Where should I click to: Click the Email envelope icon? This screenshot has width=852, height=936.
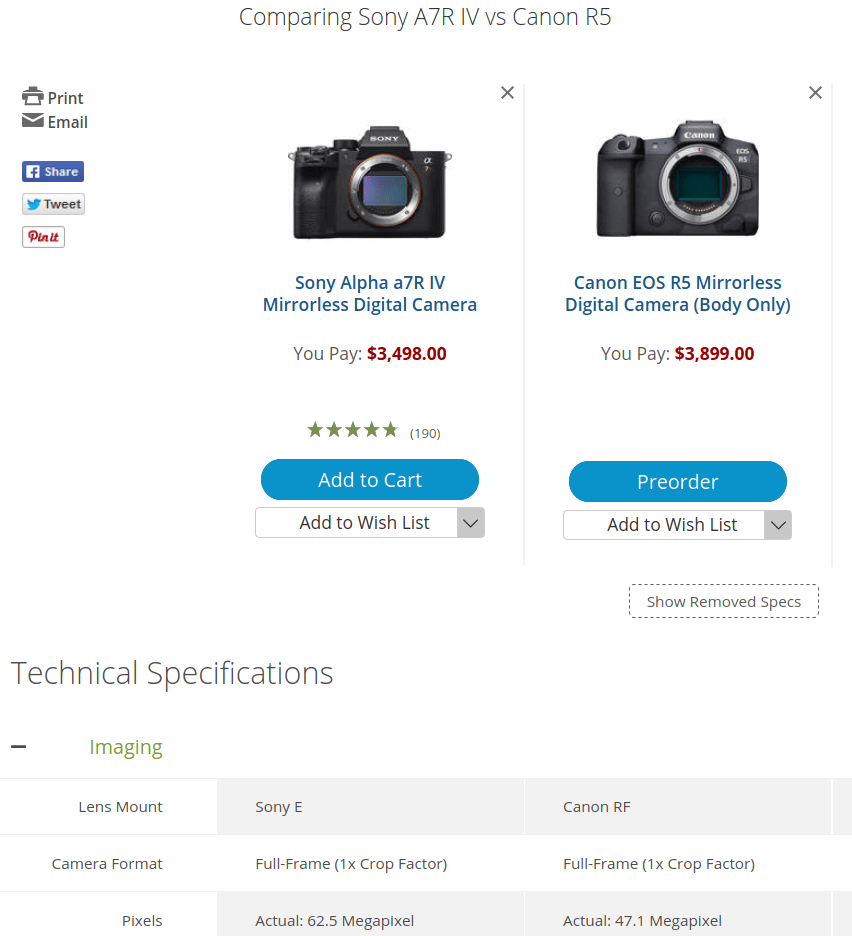(x=33, y=121)
